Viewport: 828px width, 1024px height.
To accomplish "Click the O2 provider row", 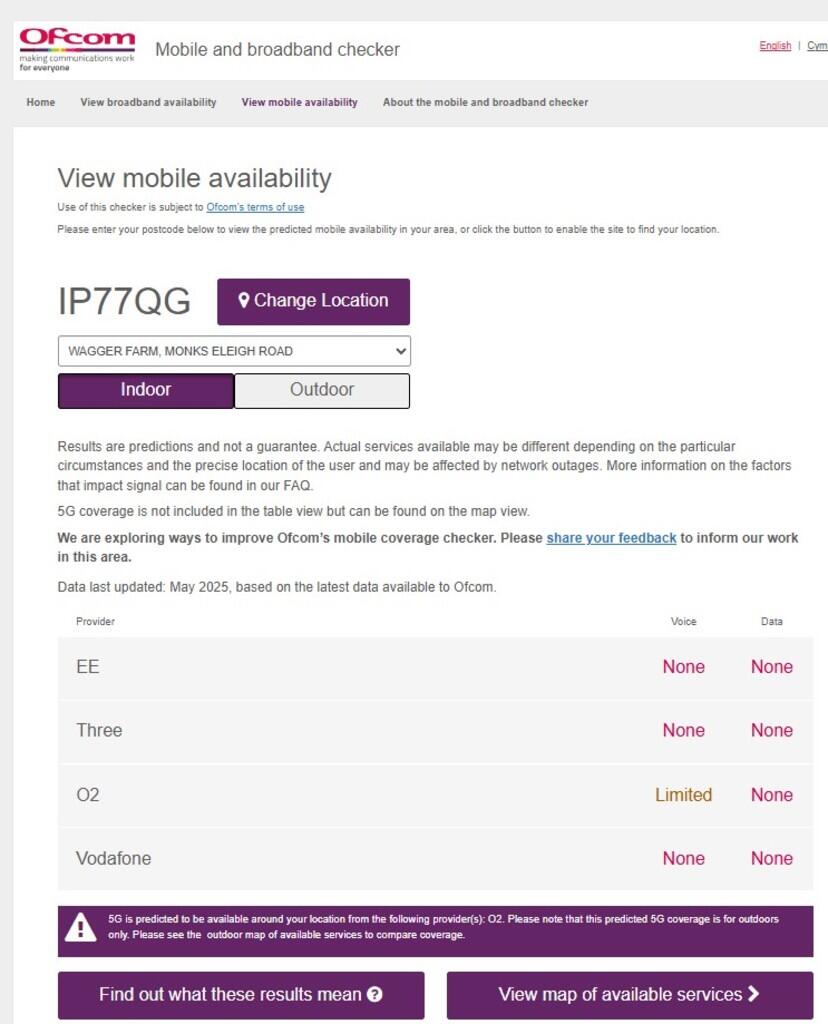I will tap(435, 795).
